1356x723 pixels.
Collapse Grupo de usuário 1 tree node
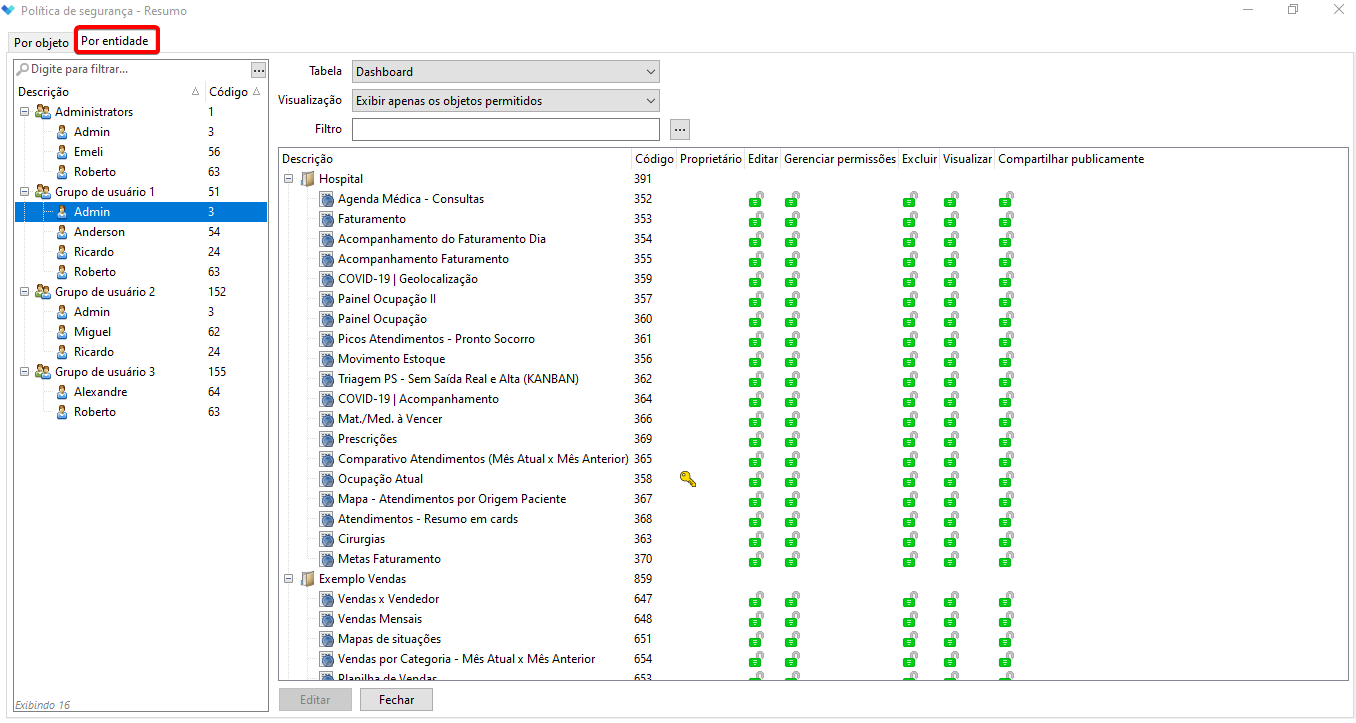pos(24,192)
